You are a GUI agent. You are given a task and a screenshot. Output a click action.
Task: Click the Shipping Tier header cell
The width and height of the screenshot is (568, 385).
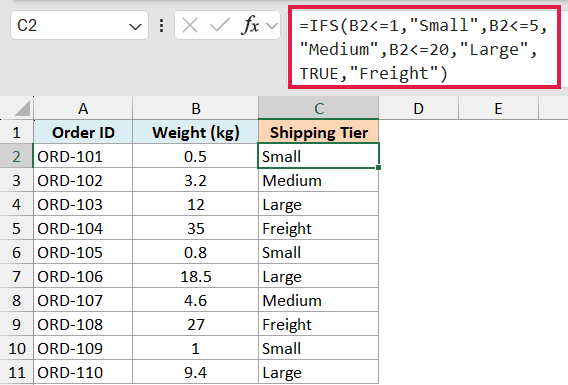click(319, 133)
